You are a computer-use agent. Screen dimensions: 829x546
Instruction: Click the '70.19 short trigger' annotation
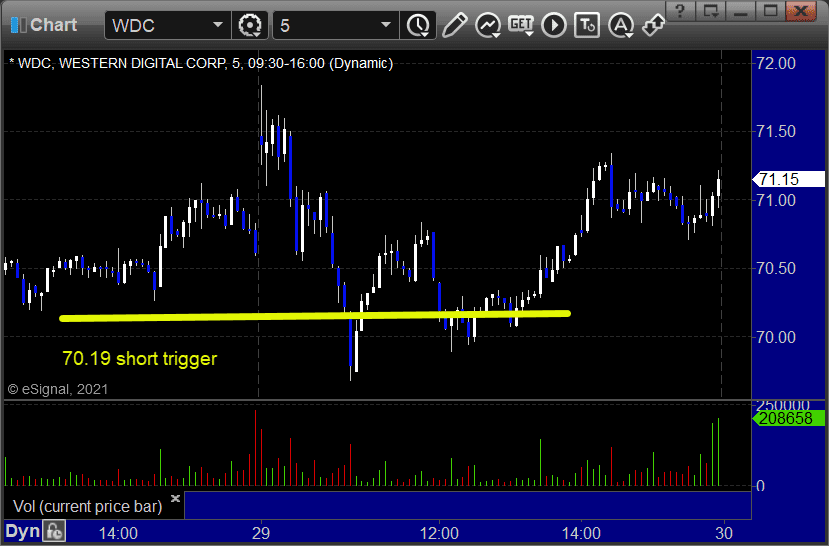[140, 358]
